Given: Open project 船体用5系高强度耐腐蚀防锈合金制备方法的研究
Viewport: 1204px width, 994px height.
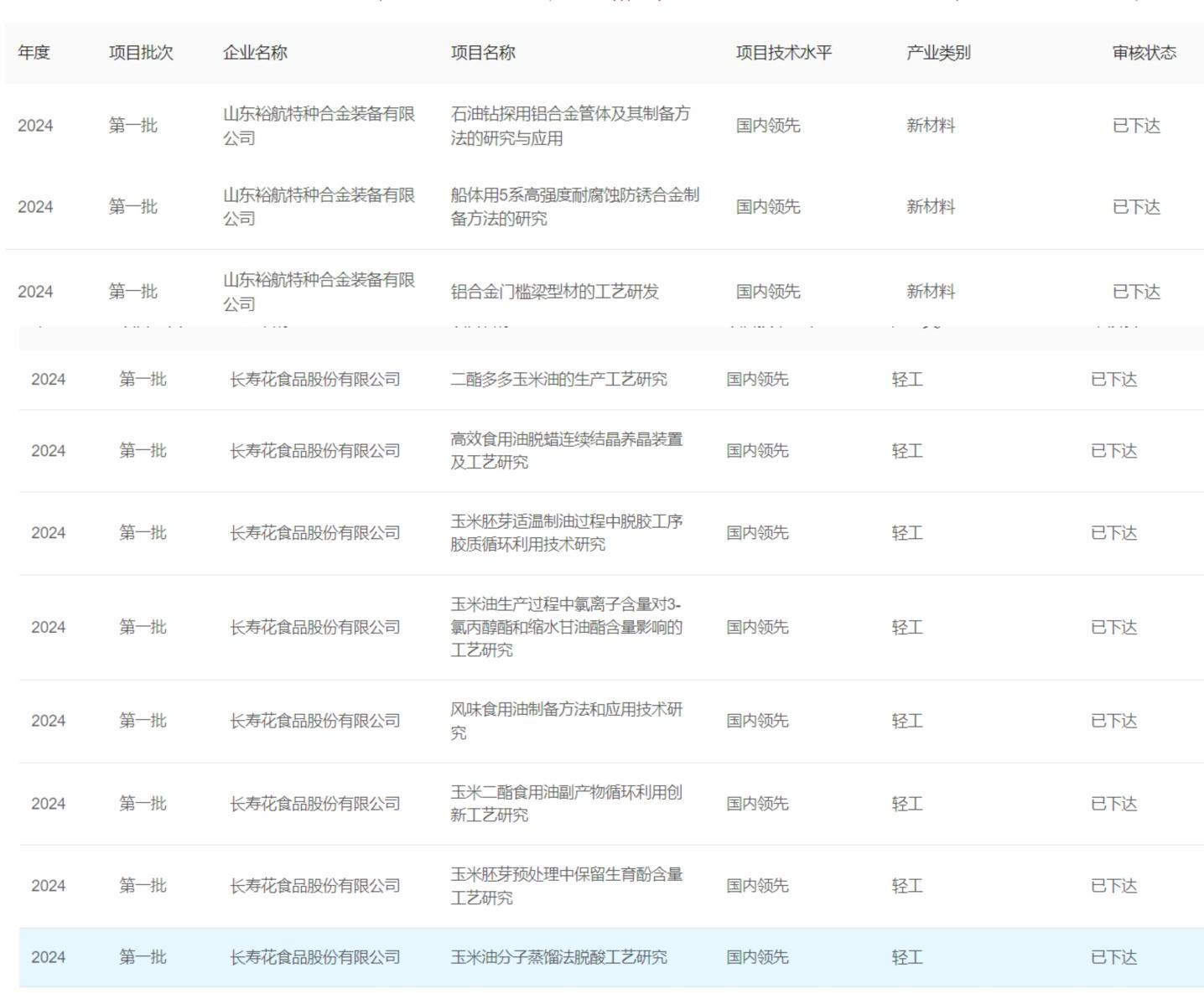Looking at the screenshot, I should click(x=574, y=207).
